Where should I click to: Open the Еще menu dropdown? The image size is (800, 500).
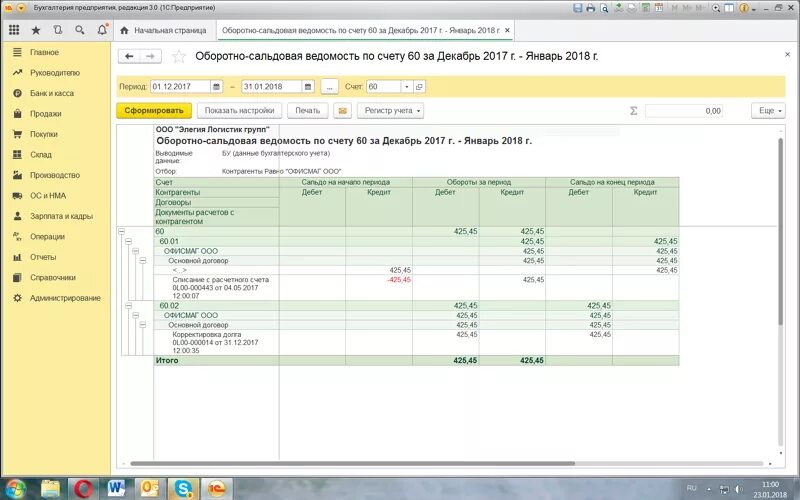click(768, 111)
